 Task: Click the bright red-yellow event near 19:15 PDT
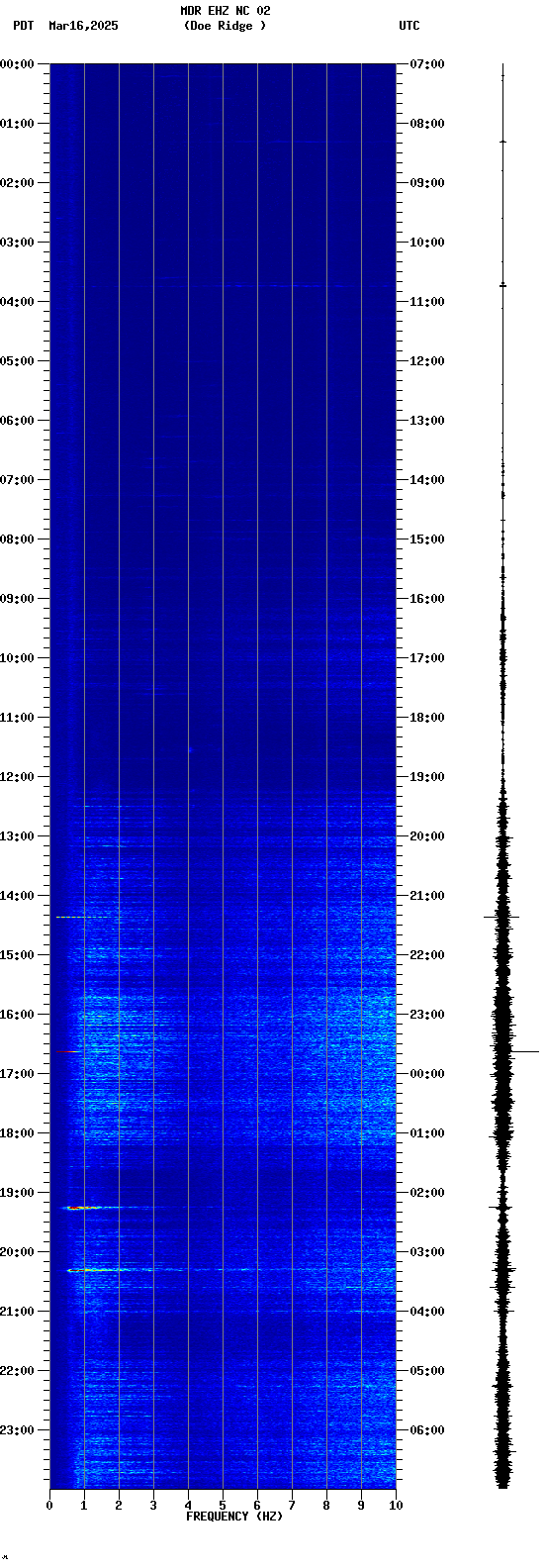pos(83,1208)
